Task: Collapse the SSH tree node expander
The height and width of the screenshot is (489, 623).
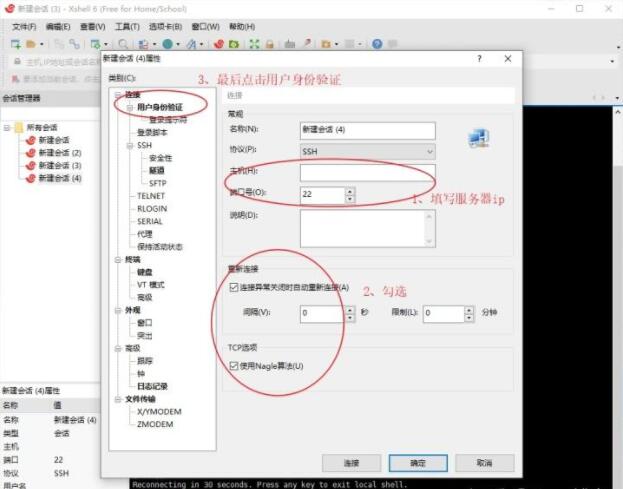Action: point(130,145)
